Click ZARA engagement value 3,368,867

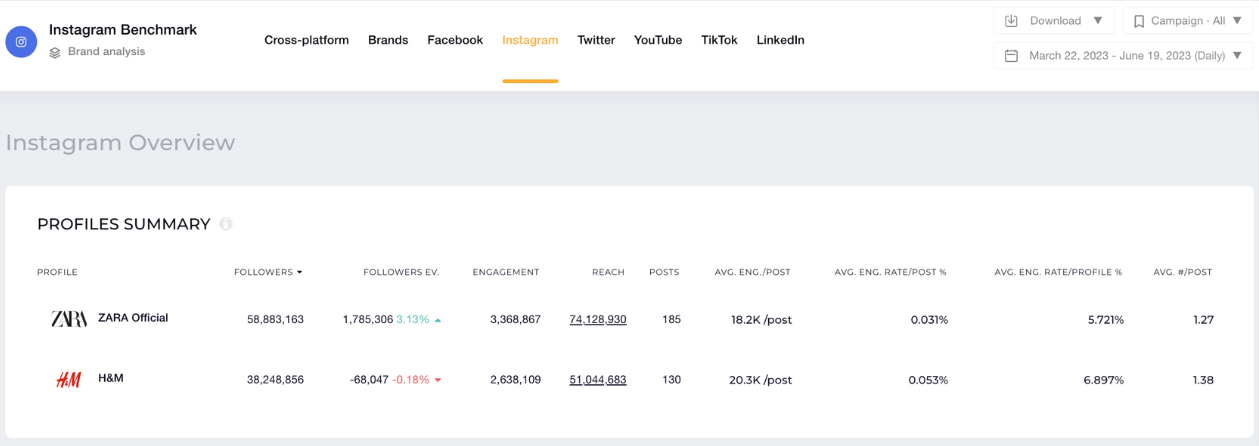tap(515, 320)
